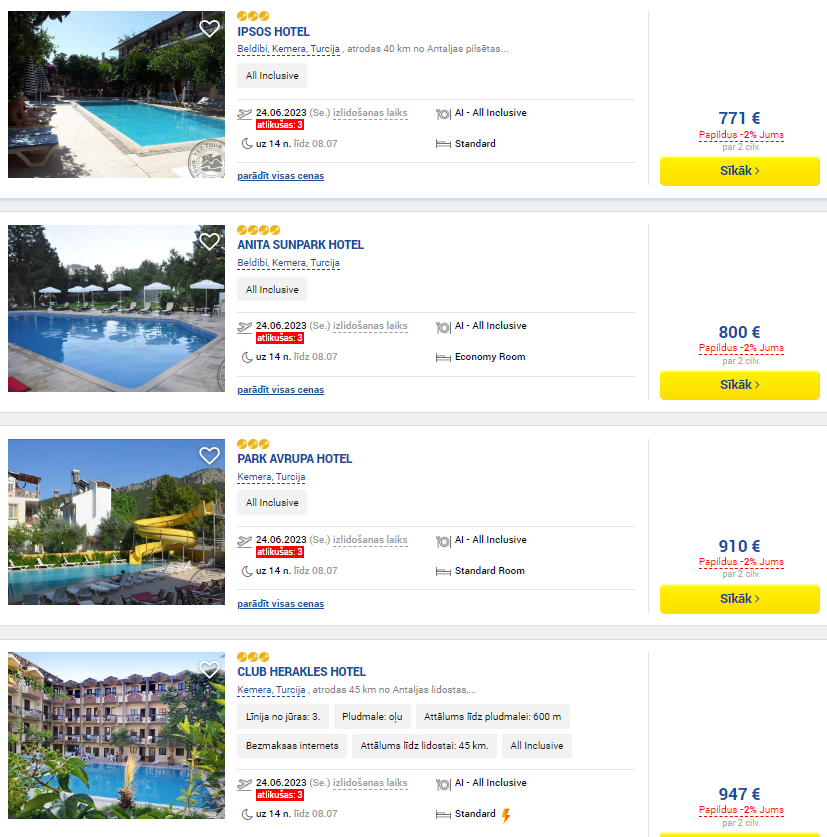Expand all prices for Ipsos Hotel
The height and width of the screenshot is (837, 827).
tap(281, 176)
